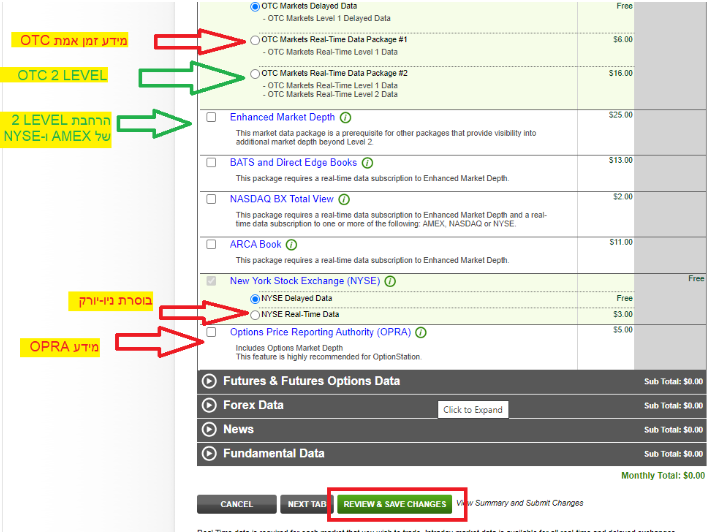Click the $2.00 NASDAQ BX price

coord(623,197)
